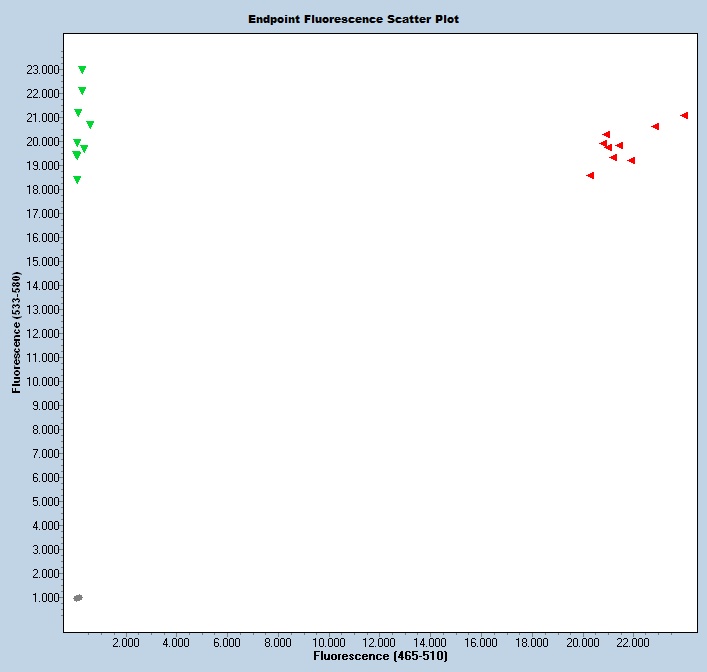This screenshot has width=707, height=672.
Task: Click the 23.000 tick label on the y-axis
Action: (x=41, y=70)
